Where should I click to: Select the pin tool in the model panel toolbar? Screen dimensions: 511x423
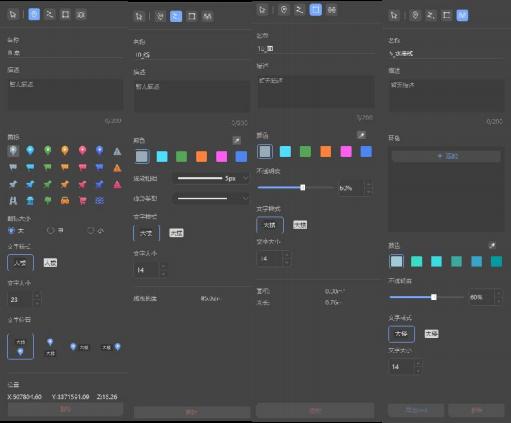[415, 15]
